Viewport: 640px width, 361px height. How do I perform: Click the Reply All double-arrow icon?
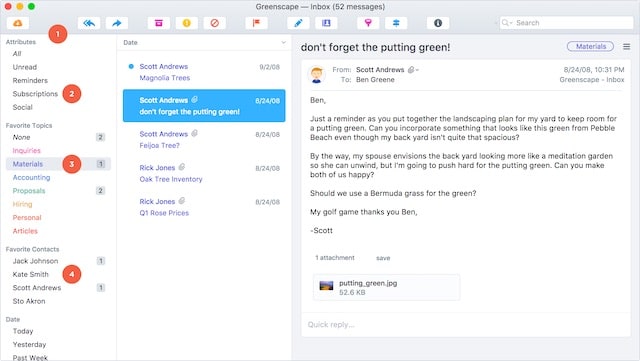(x=89, y=23)
